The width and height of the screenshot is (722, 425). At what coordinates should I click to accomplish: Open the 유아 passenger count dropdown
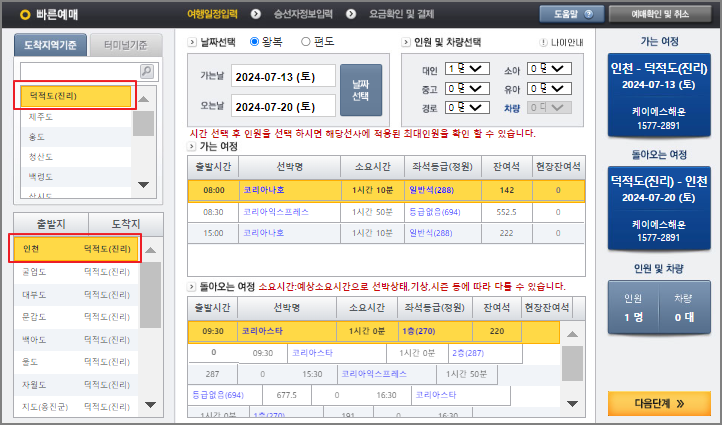[549, 88]
